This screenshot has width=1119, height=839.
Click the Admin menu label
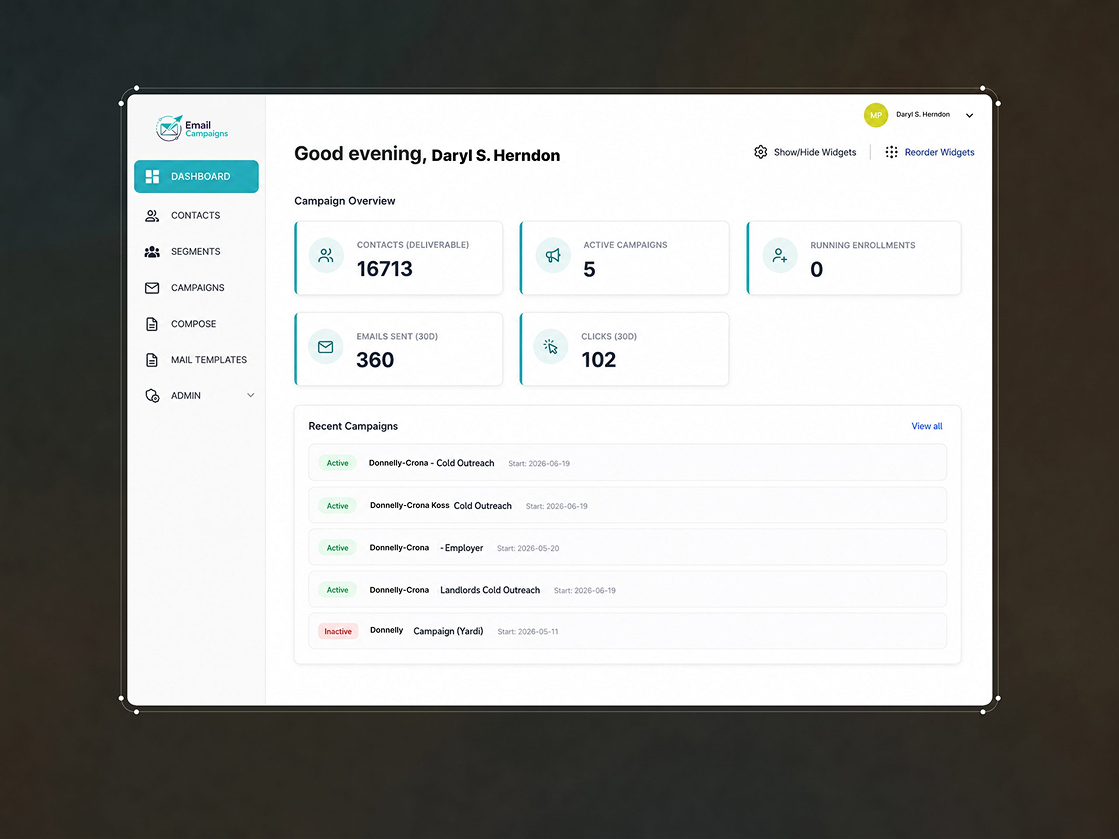click(x=186, y=395)
